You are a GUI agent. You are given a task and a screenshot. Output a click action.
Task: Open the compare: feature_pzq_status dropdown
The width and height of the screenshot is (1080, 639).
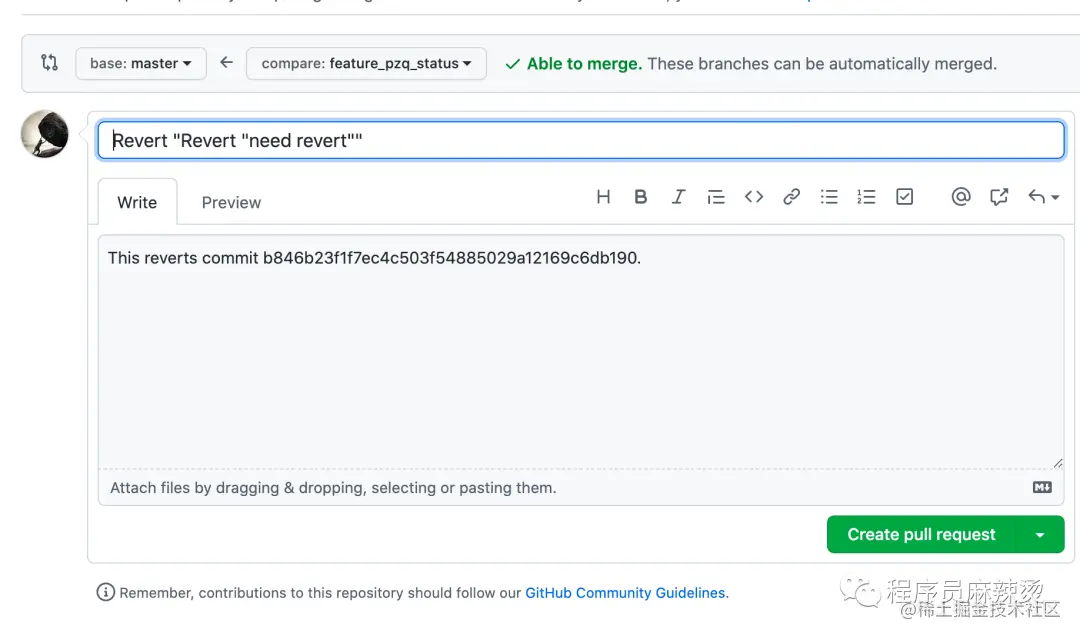click(366, 63)
